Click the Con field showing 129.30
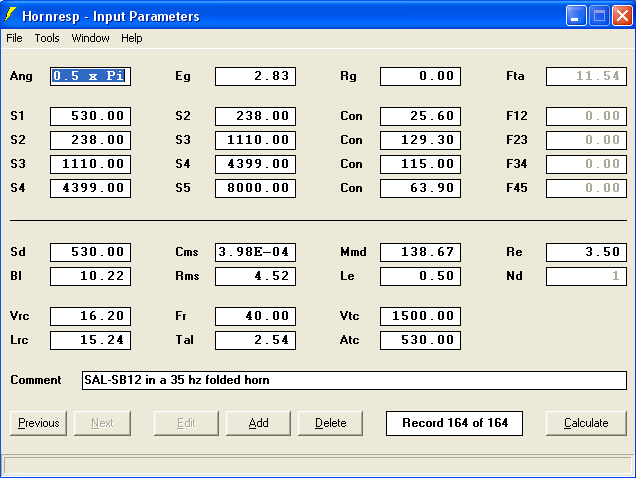Image resolution: width=636 pixels, height=478 pixels. pyautogui.click(x=421, y=140)
